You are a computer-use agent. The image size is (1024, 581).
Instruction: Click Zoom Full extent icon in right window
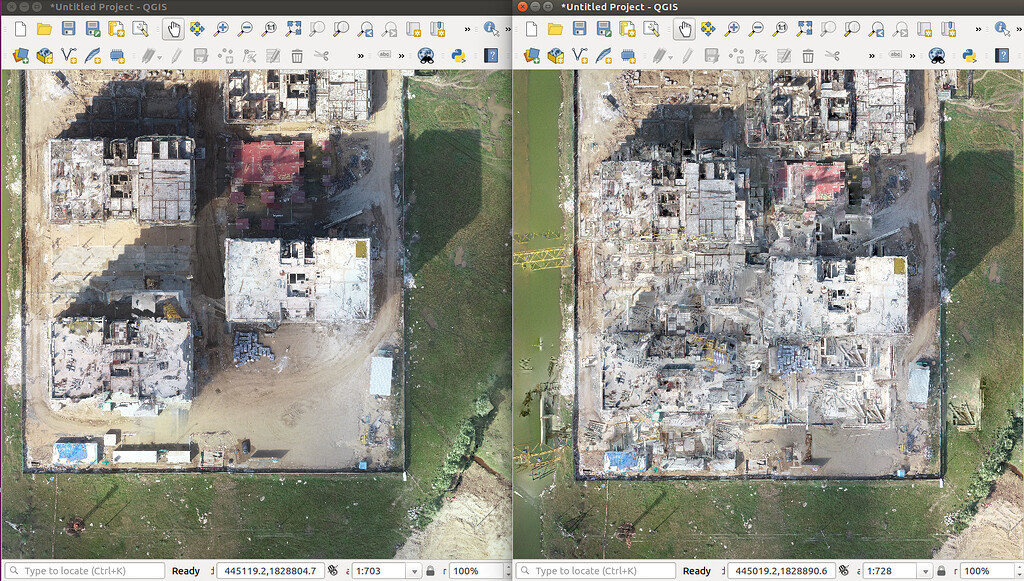coord(805,29)
